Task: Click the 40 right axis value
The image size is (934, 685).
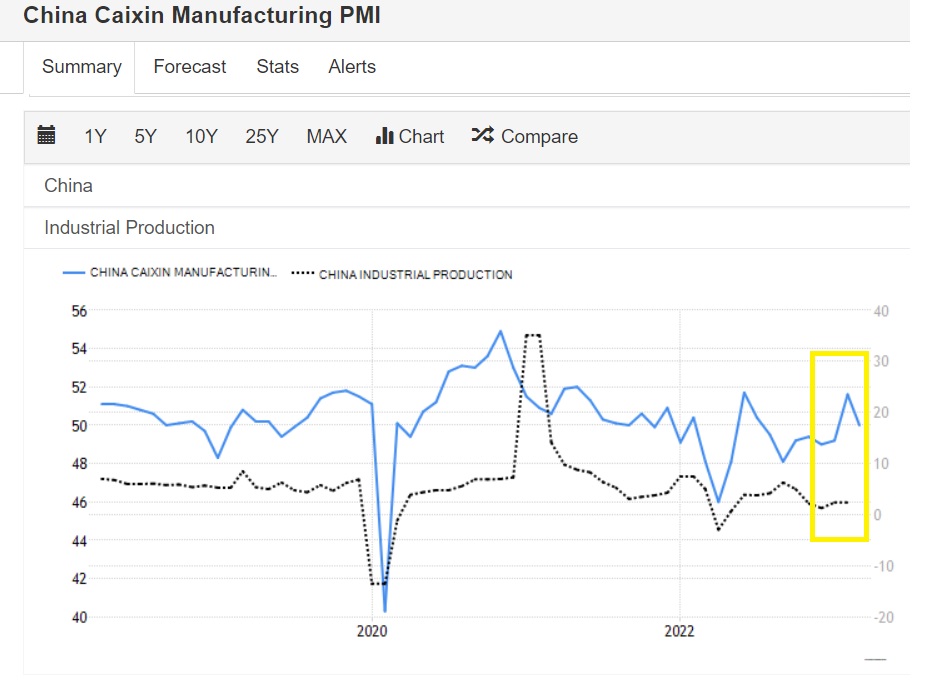Action: pyautogui.click(x=881, y=311)
